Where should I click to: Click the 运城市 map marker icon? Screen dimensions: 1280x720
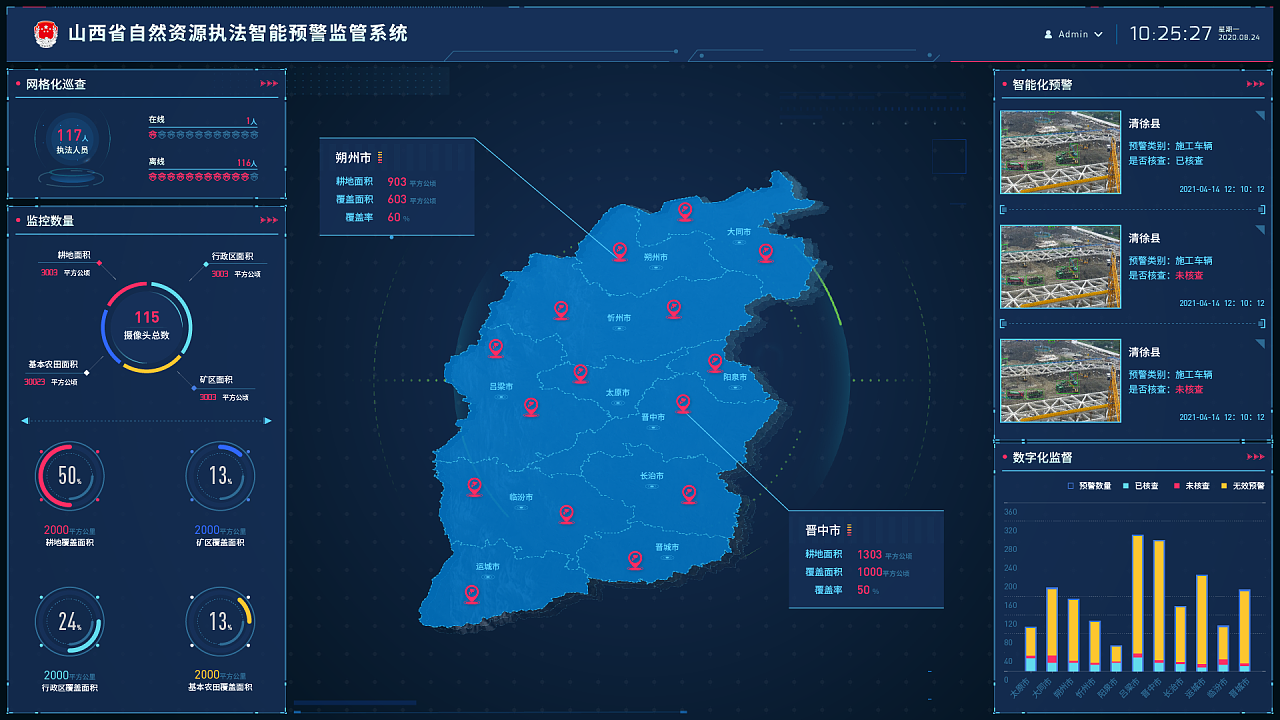pos(470,592)
